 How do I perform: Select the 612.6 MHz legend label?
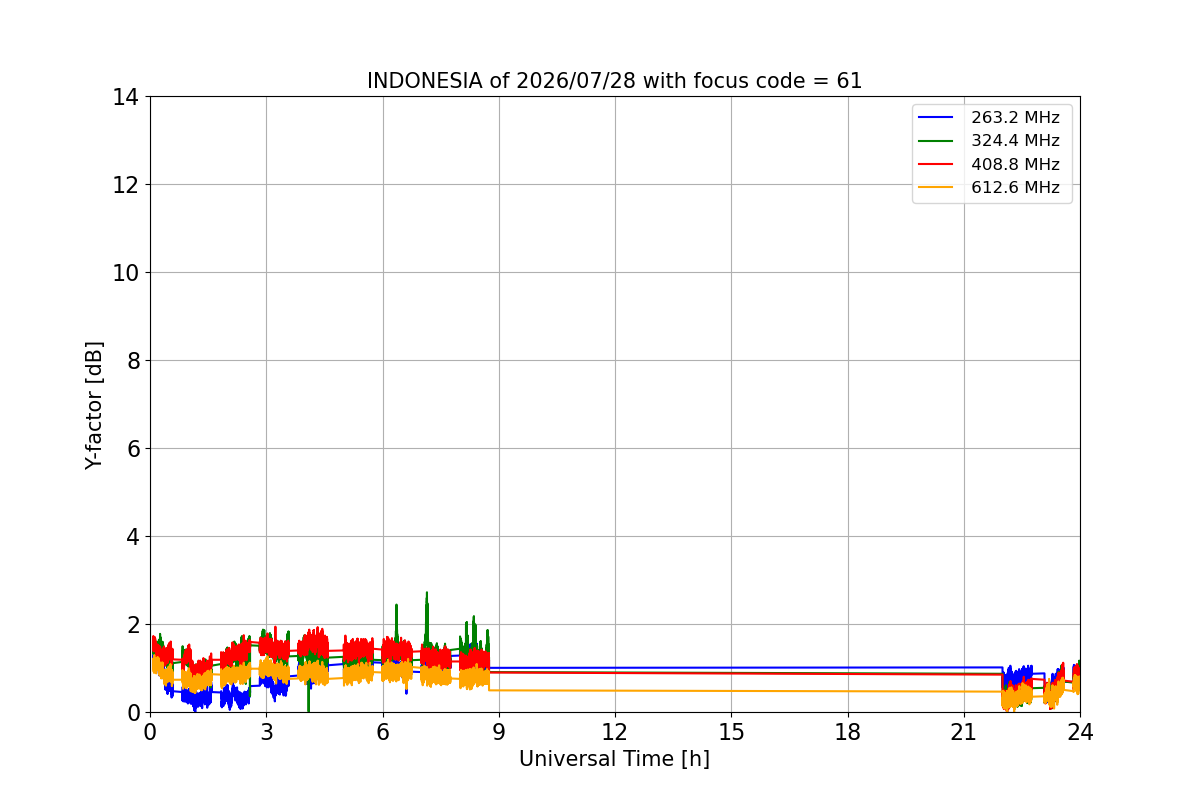tap(1015, 188)
